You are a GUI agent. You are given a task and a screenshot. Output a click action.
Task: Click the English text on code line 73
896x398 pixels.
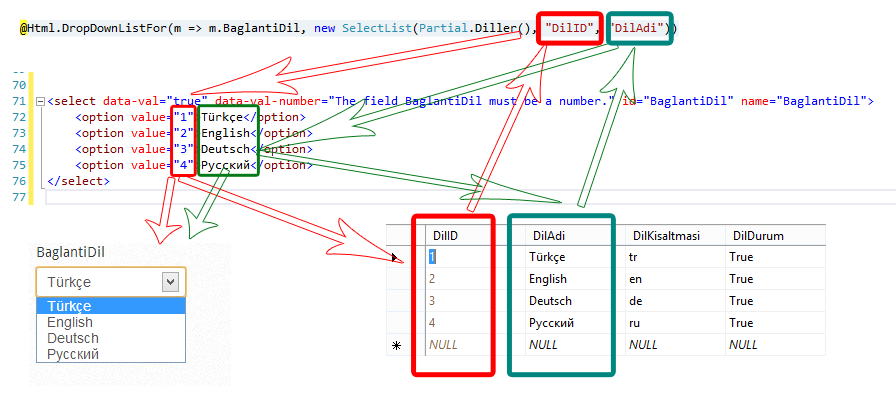point(225,133)
